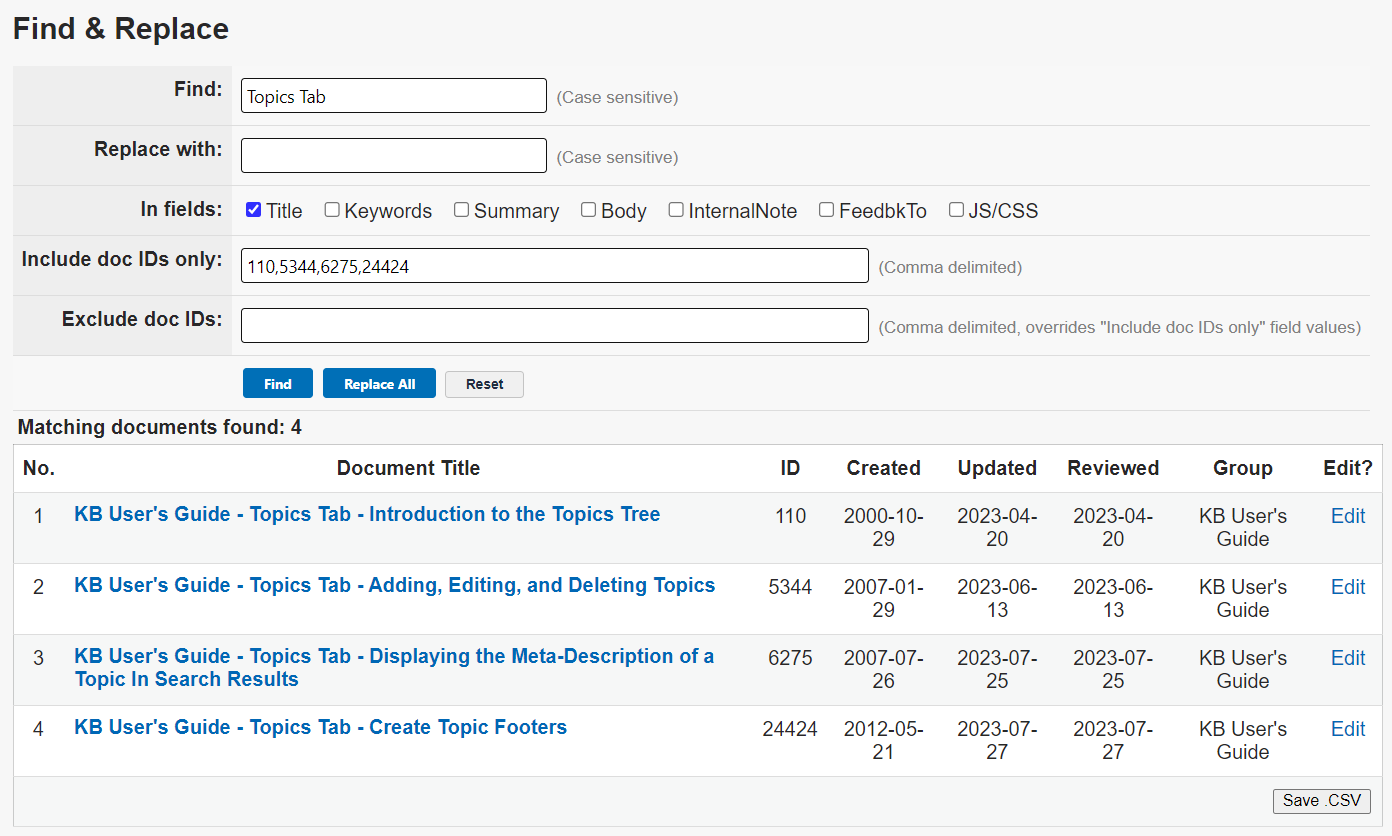Screen dimensions: 1392x836
Task: Click the Find & Replace heading
Action: (121, 28)
